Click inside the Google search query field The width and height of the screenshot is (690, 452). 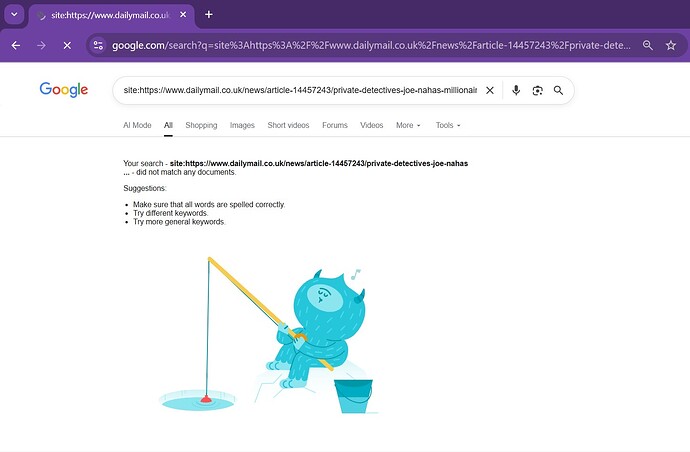[x=300, y=90]
